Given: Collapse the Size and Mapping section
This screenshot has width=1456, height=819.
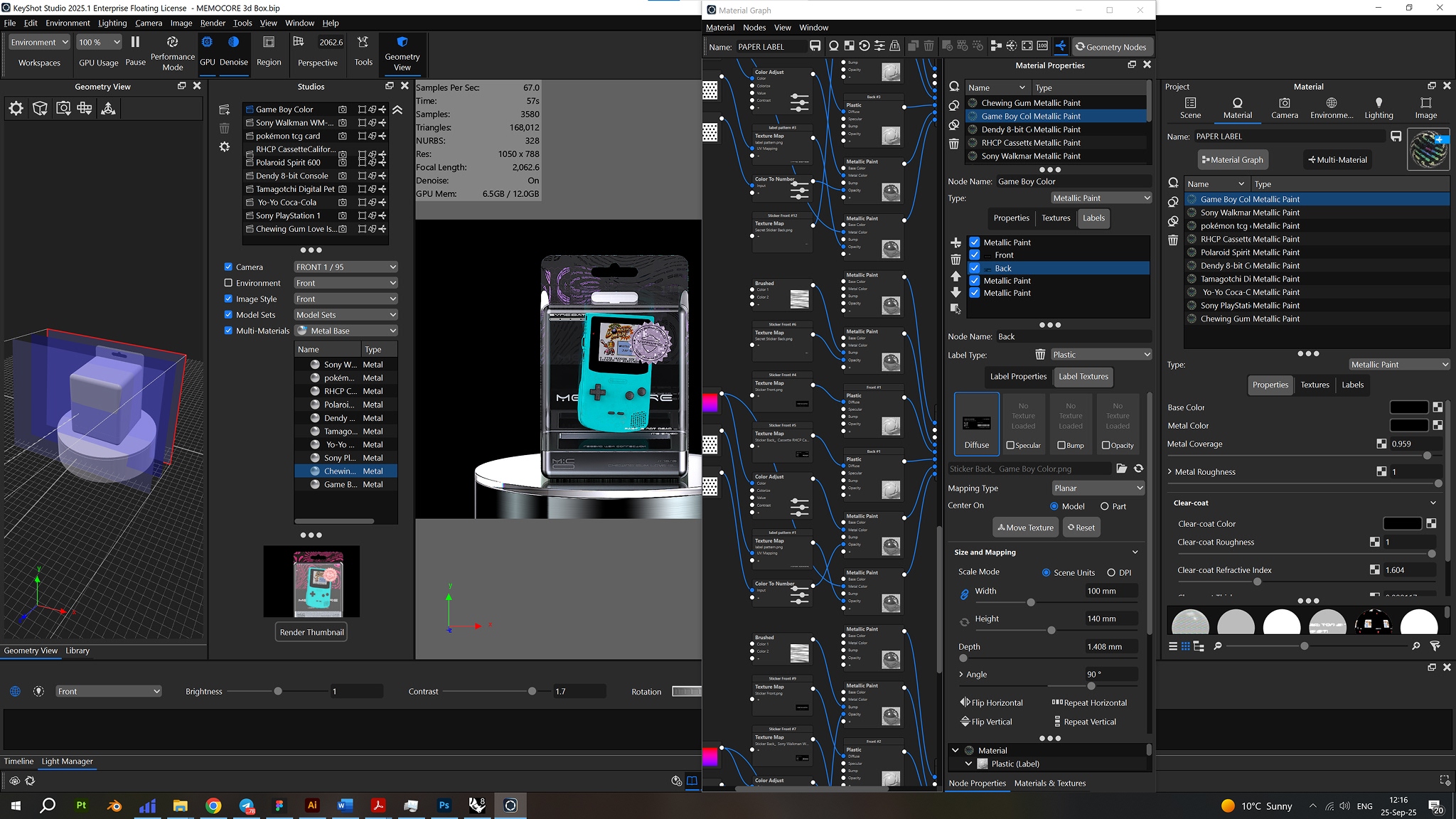Looking at the screenshot, I should (1135, 552).
